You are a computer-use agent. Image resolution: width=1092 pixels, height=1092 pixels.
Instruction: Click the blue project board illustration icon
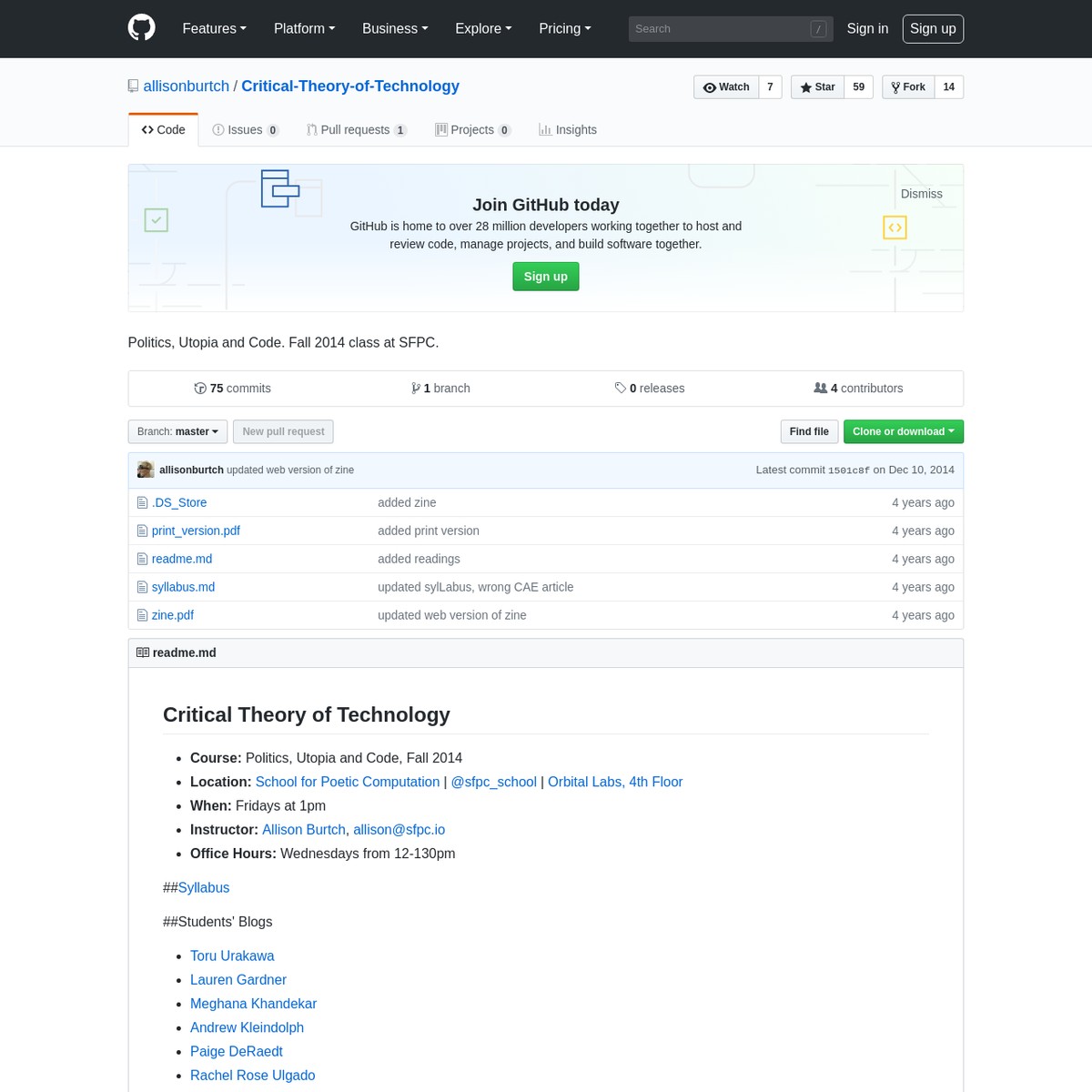(x=280, y=188)
